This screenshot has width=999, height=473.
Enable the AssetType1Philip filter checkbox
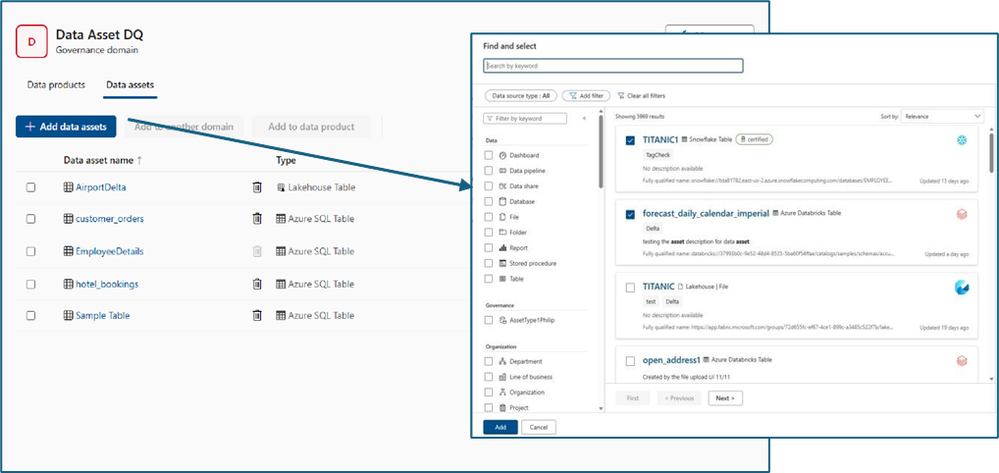(489, 321)
